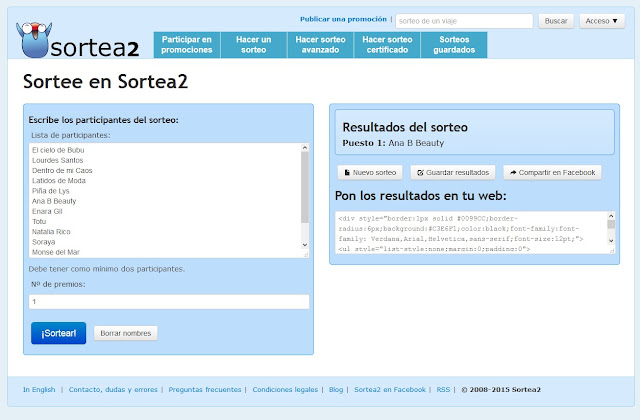Select 'Hacer sorteo certificado' tab
This screenshot has width=640, height=420.
tap(387, 45)
